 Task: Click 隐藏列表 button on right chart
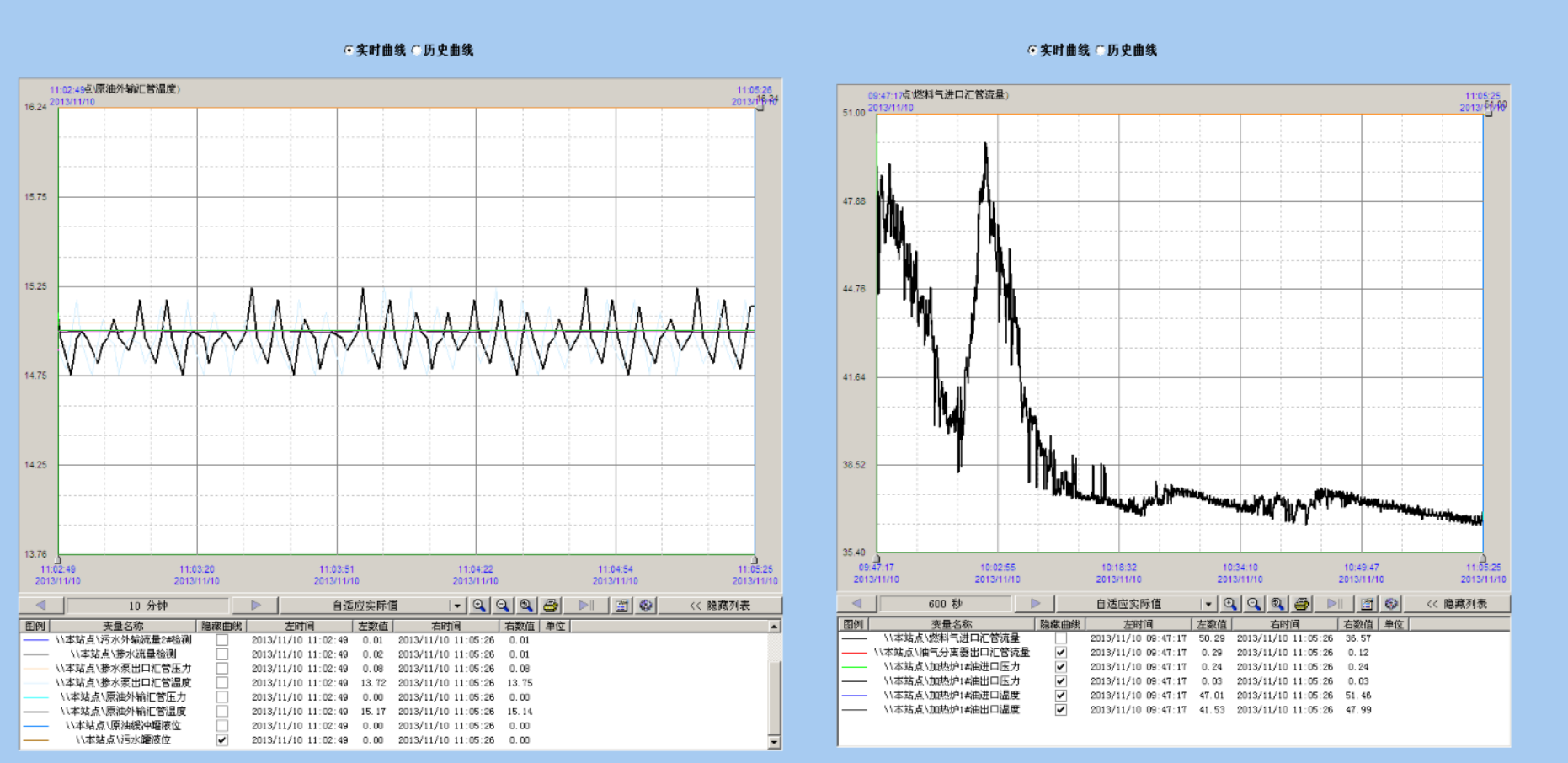pyautogui.click(x=1456, y=603)
